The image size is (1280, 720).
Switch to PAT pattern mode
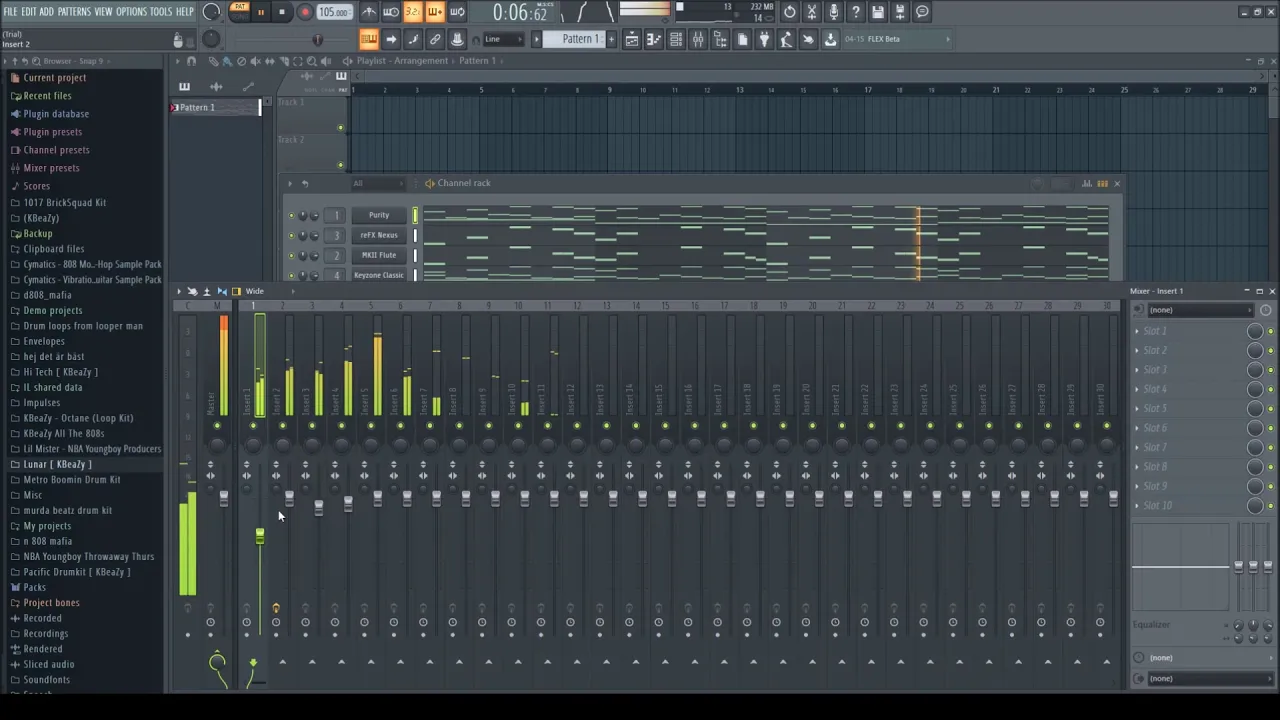[239, 7]
